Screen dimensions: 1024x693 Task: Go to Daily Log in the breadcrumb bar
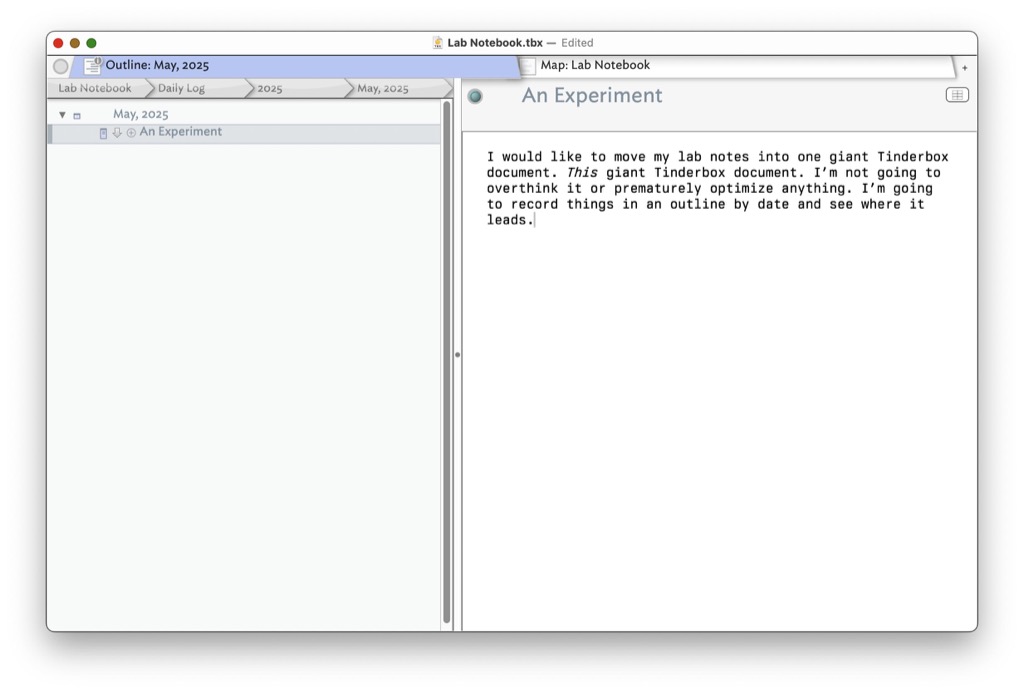click(182, 88)
